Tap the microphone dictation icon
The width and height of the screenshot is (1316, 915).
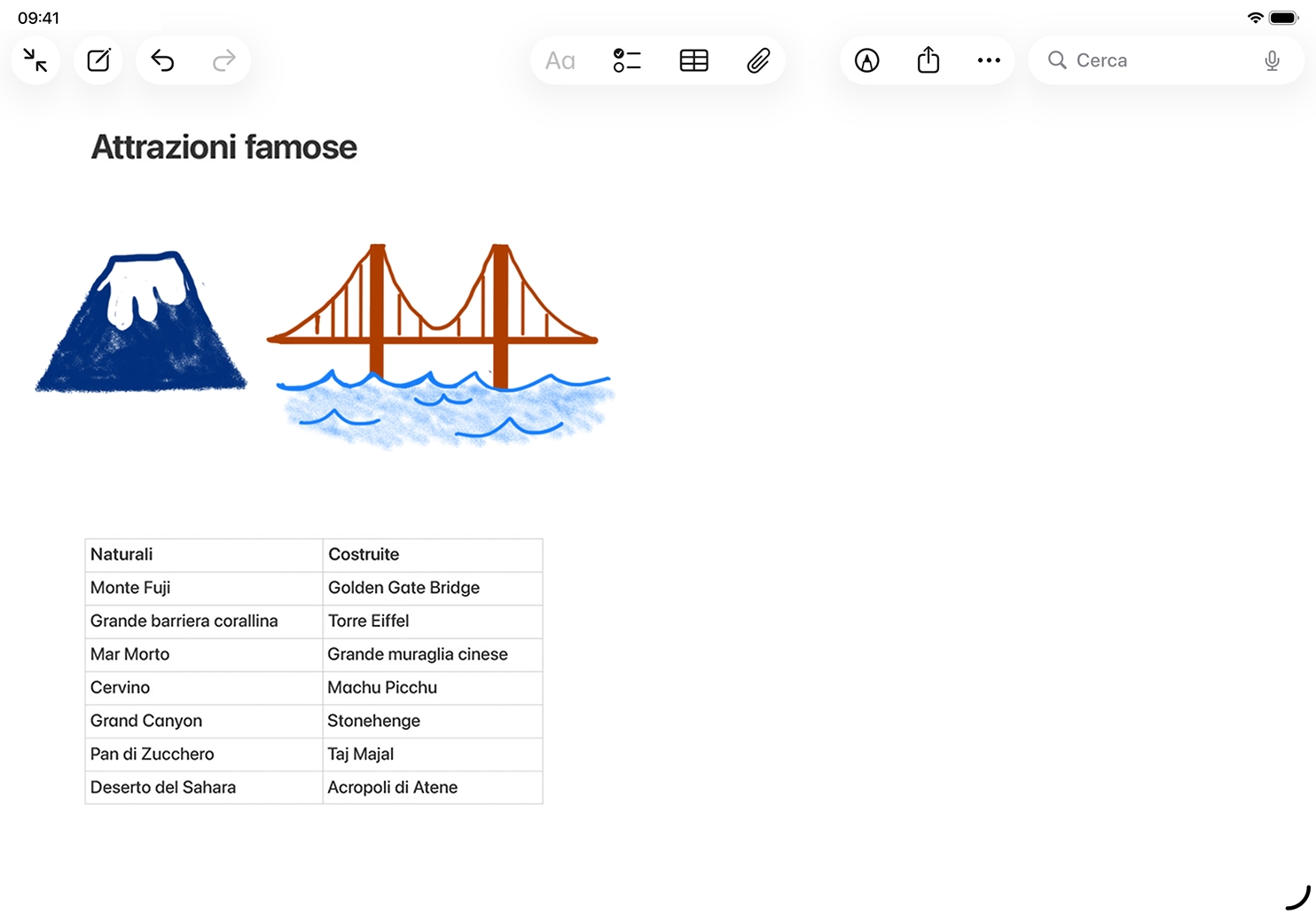[1272, 60]
